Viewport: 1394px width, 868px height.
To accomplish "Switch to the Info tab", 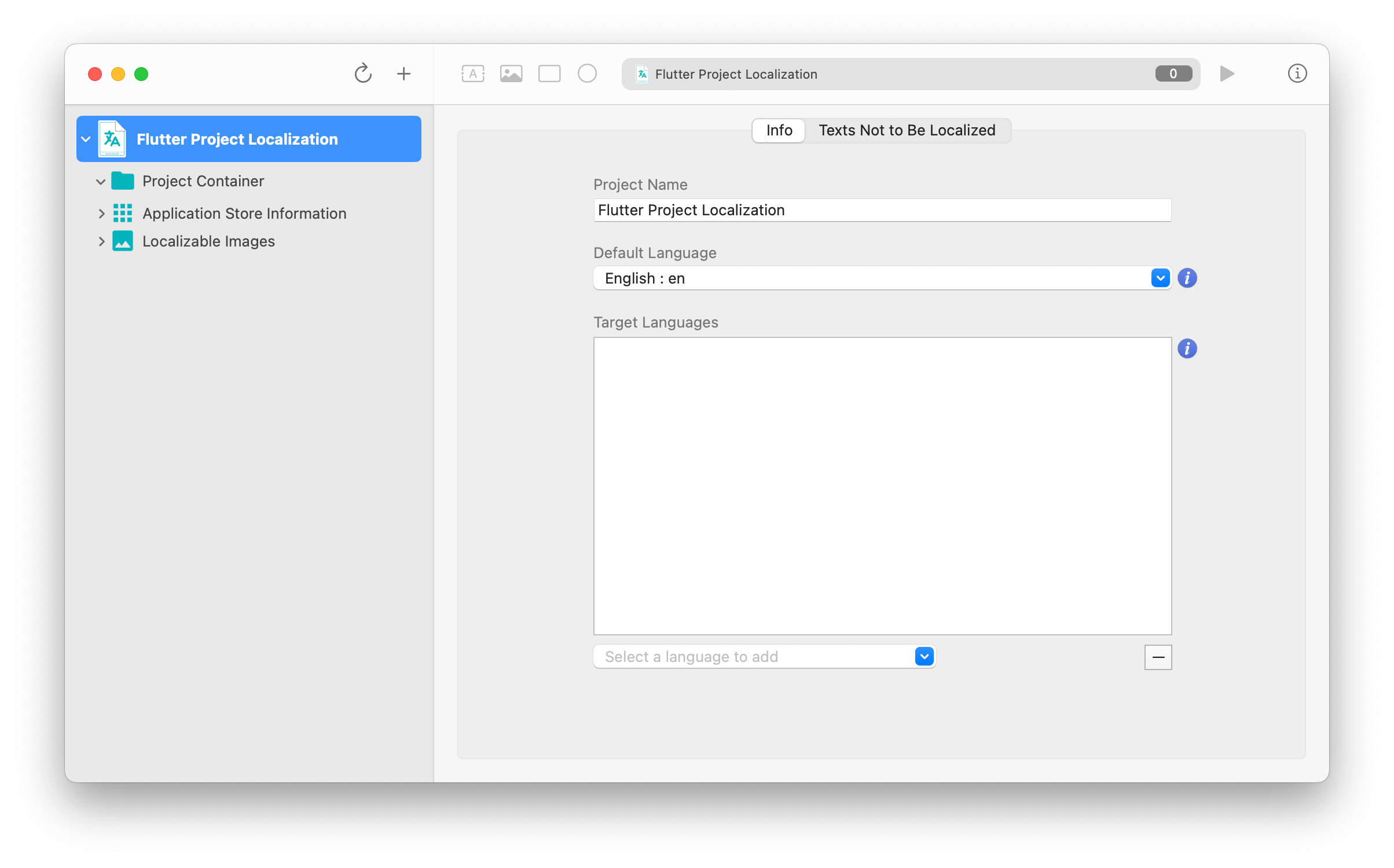I will (x=779, y=130).
